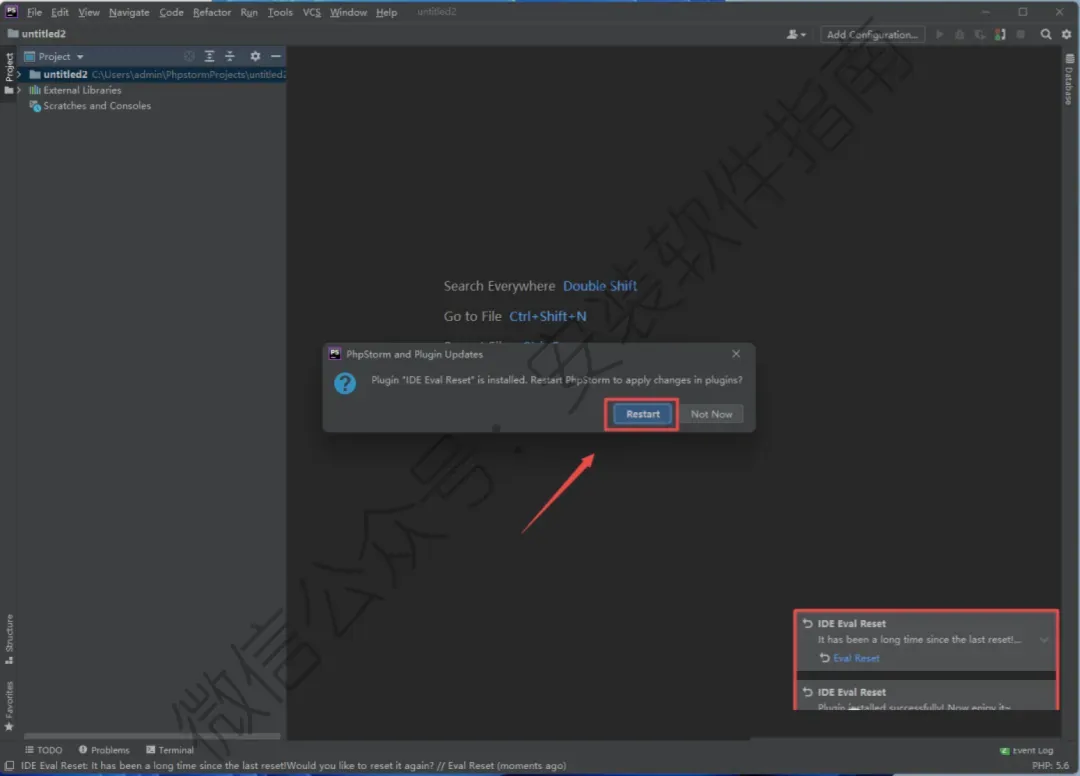Close the PhpStorm and Plugin Updates dialog
Screen dimensions: 1080x776
736,354
